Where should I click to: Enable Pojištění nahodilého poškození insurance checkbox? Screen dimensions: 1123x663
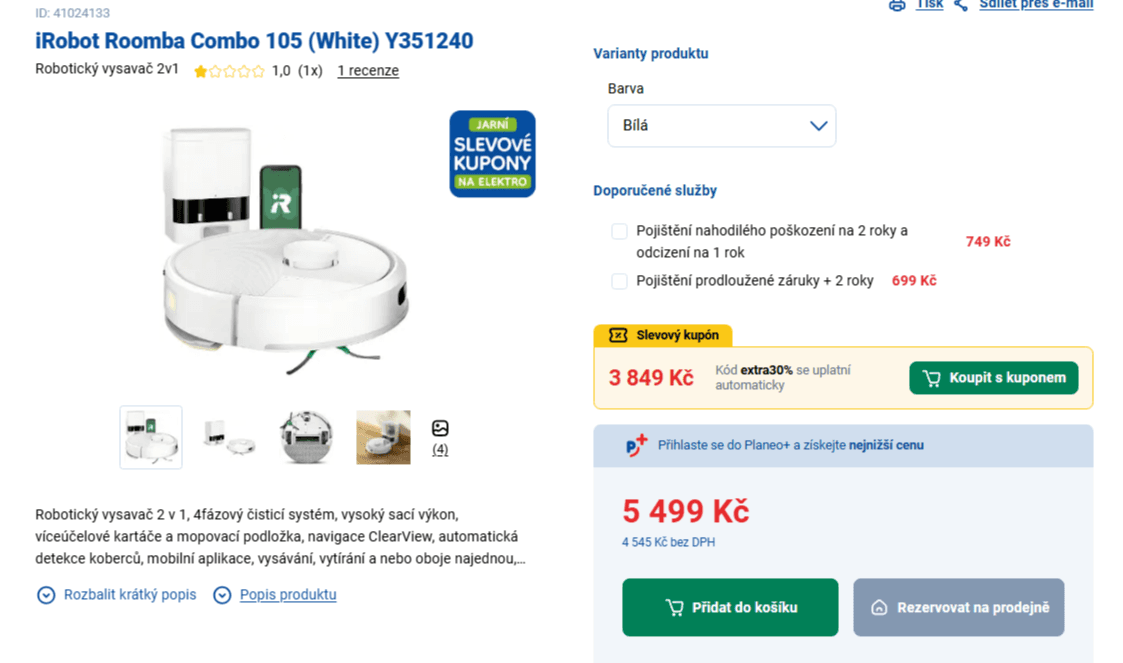tap(619, 231)
